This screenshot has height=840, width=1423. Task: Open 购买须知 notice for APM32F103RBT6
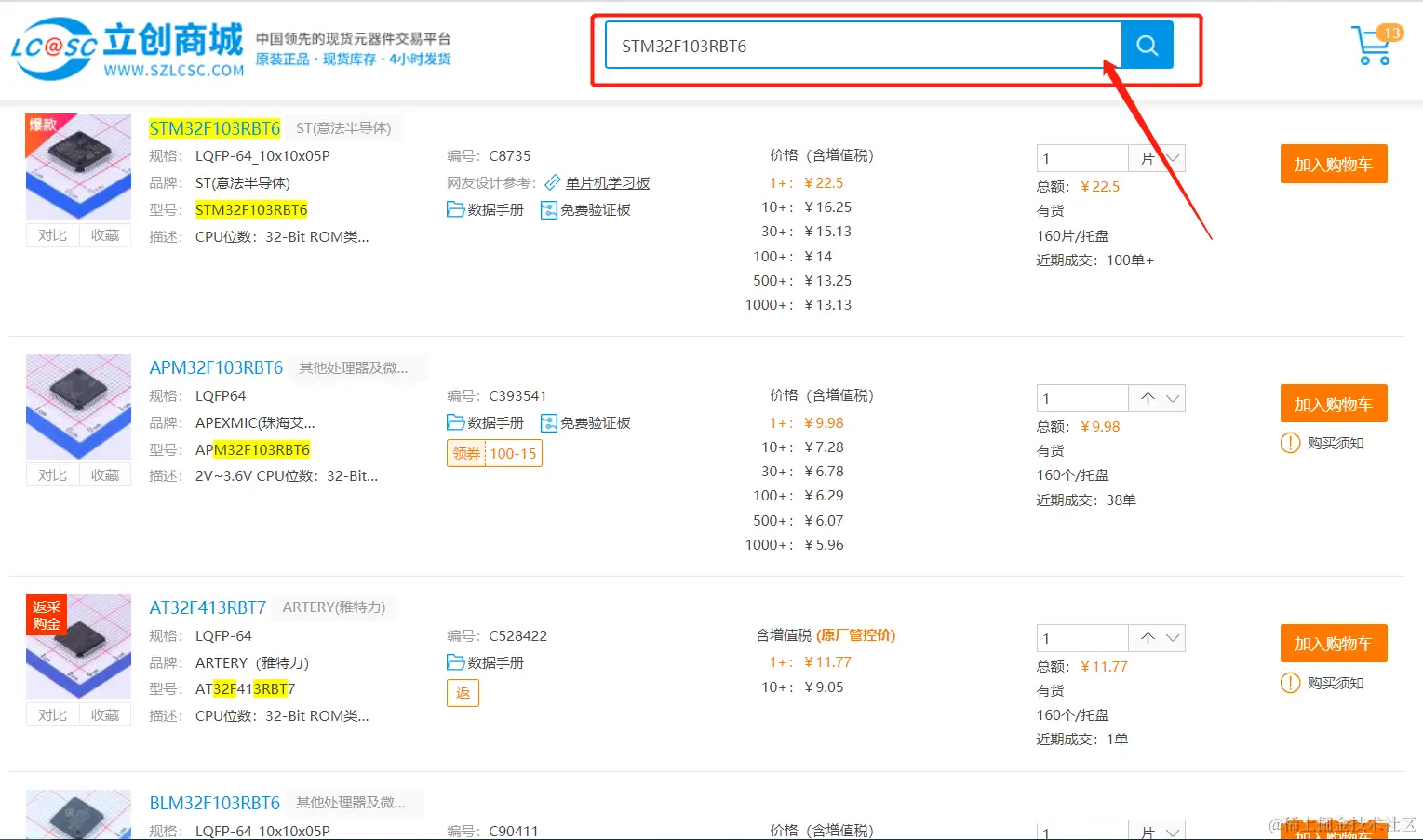click(x=1322, y=444)
